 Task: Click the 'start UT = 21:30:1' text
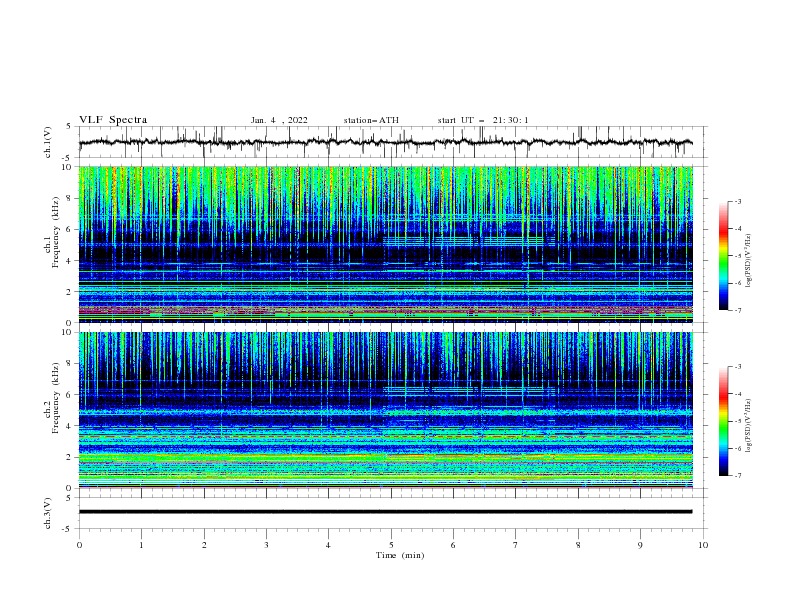click(x=483, y=120)
